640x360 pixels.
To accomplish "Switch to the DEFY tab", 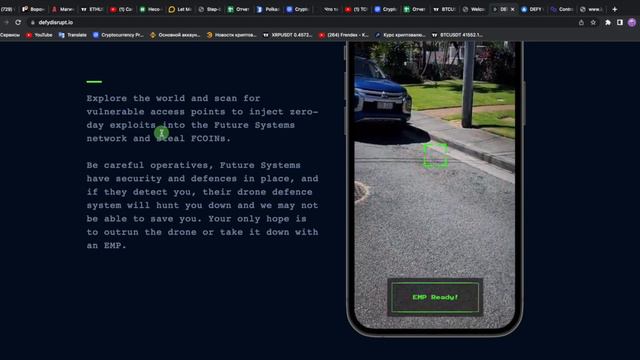I will 532,9.
